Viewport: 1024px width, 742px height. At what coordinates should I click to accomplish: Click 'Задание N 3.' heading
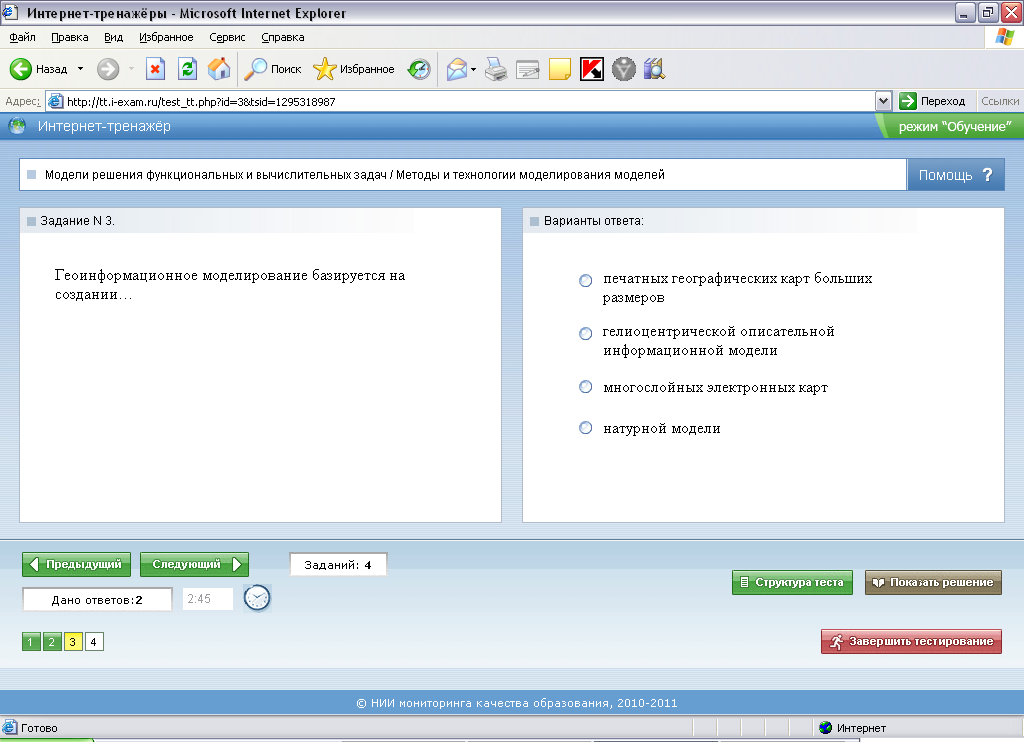(77, 221)
